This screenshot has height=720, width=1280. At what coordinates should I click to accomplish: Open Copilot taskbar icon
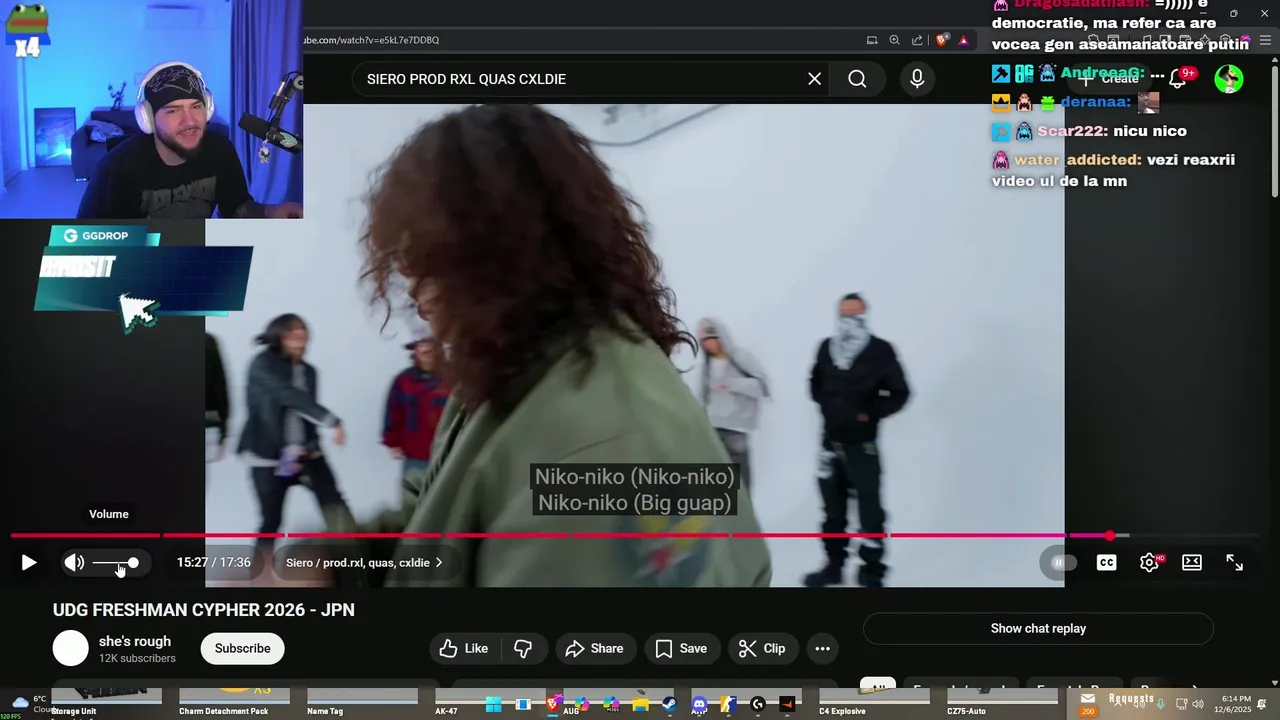point(582,705)
